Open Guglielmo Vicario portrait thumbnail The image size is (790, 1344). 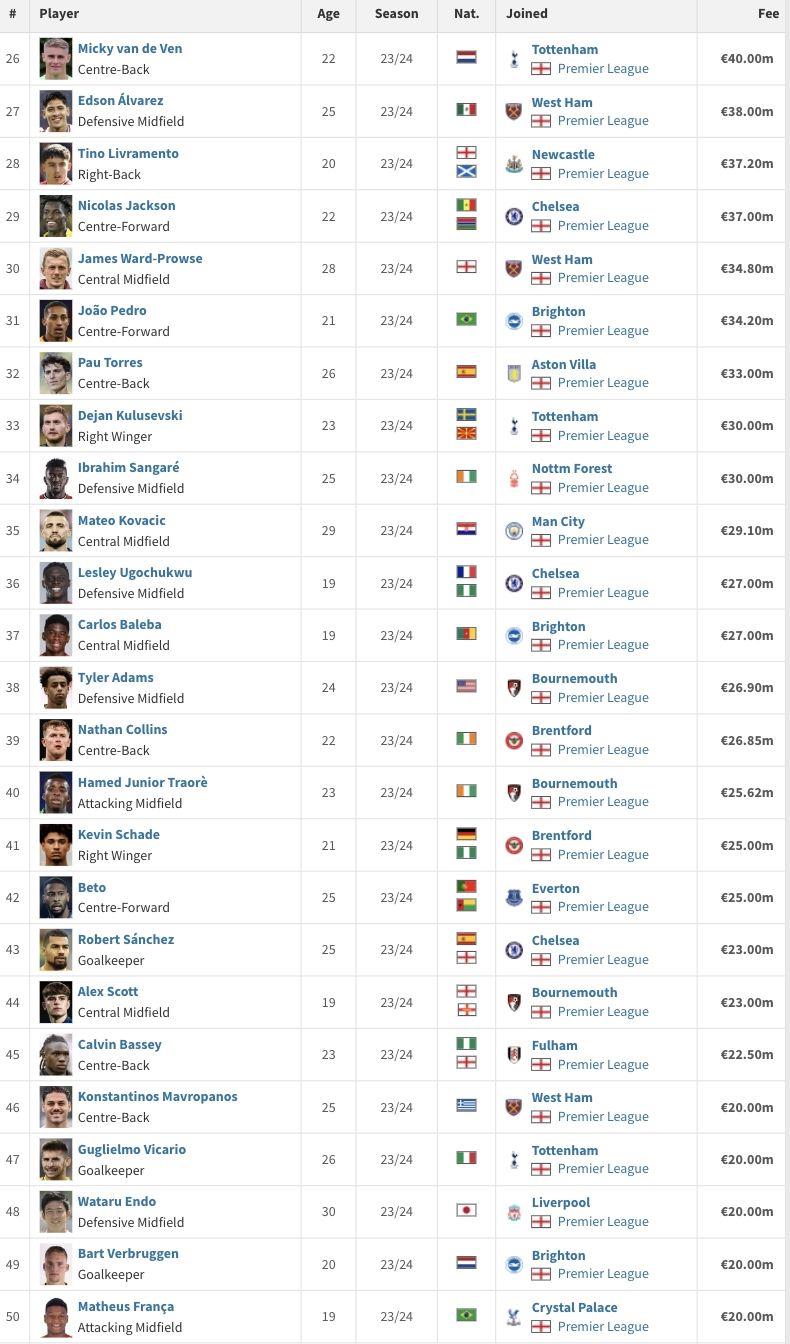pos(56,1159)
